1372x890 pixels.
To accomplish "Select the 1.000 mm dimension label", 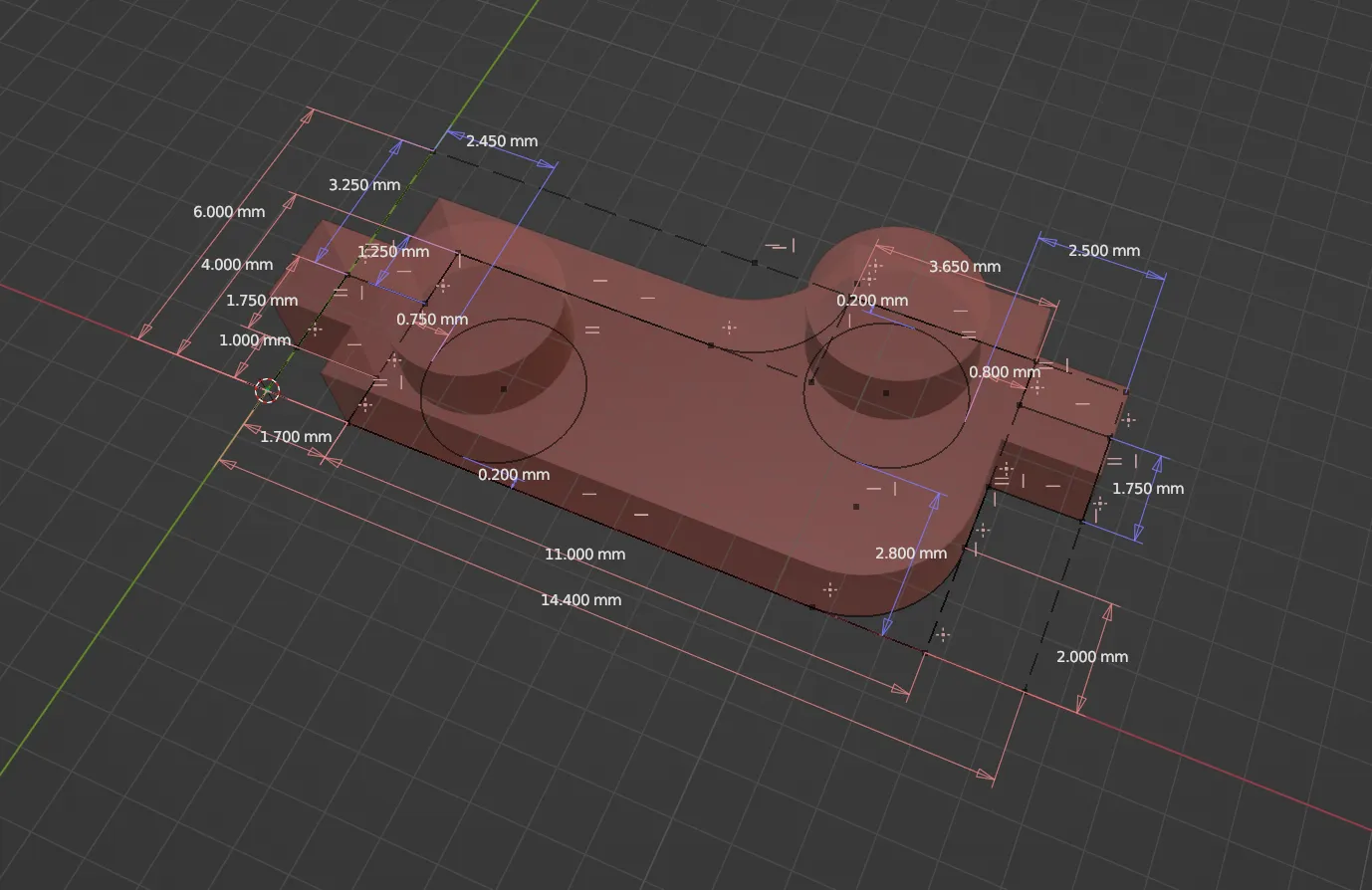I will [x=255, y=340].
